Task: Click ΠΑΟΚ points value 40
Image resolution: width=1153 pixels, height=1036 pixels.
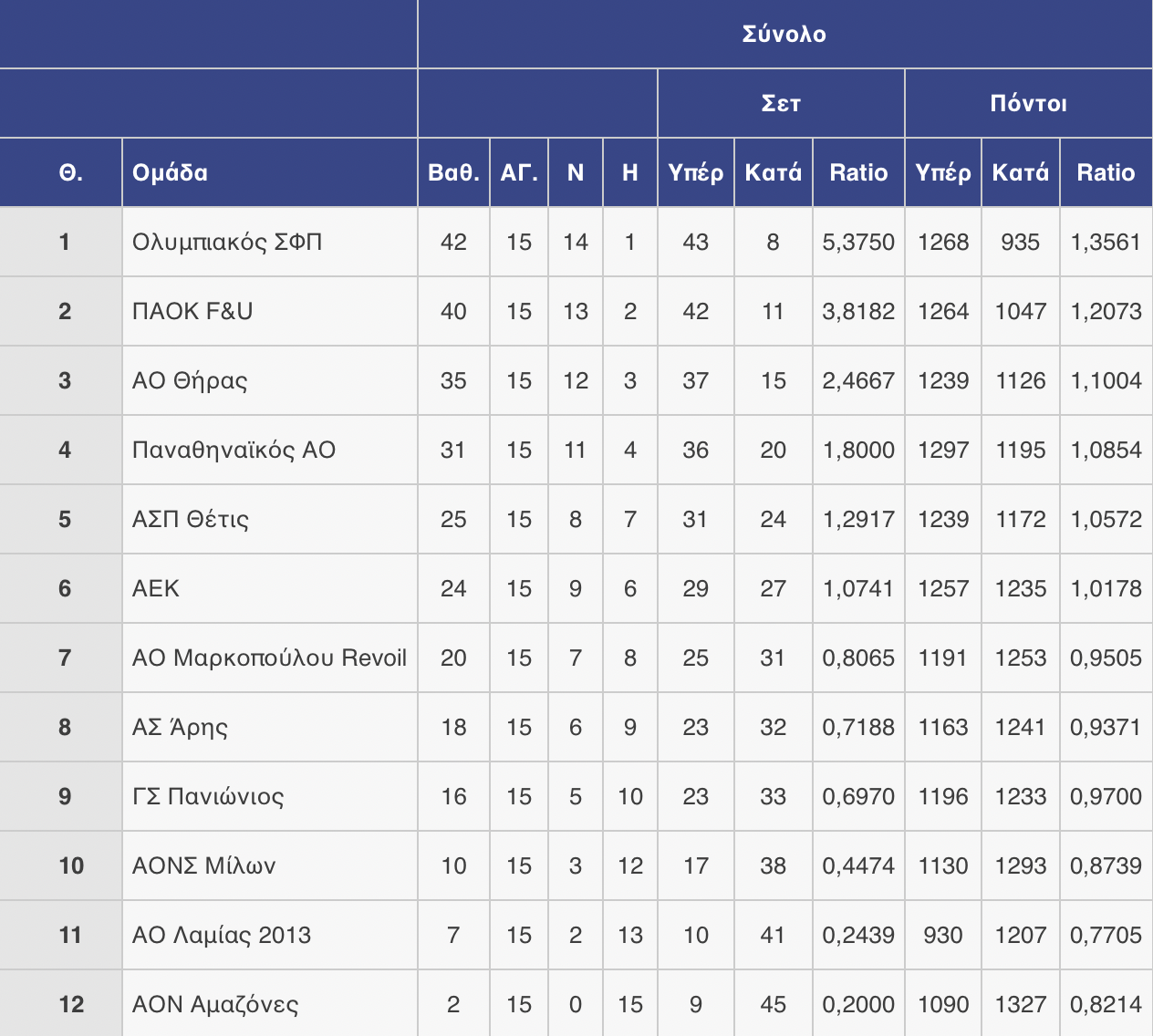Action: coord(453,311)
